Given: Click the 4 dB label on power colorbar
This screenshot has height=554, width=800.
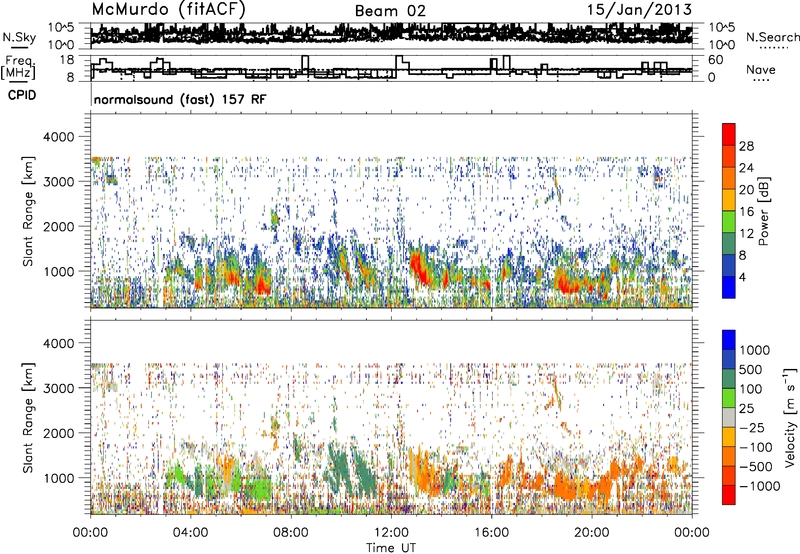Looking at the screenshot, I should click(742, 277).
